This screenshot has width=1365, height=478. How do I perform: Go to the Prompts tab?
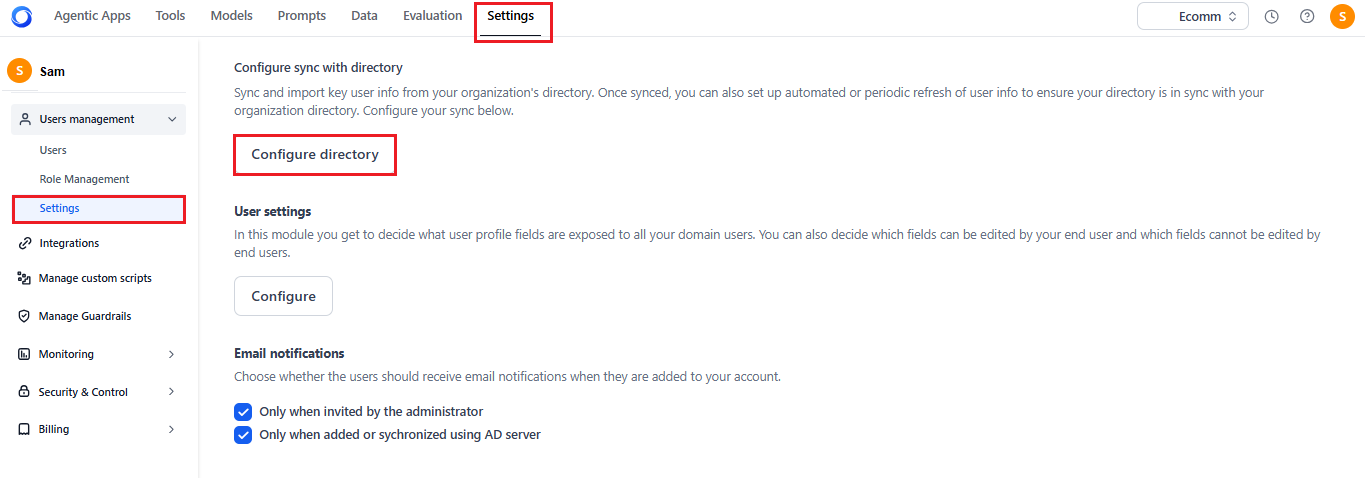click(x=302, y=16)
